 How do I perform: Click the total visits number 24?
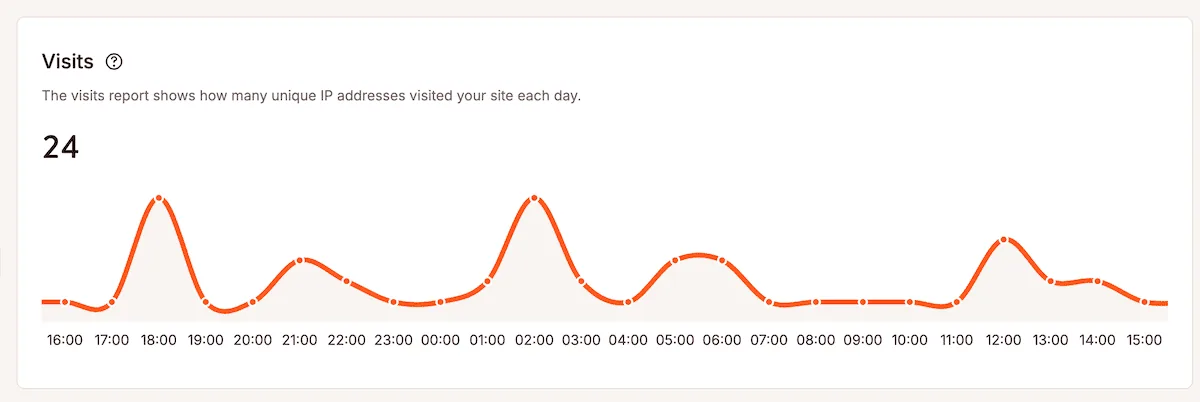[x=60, y=148]
